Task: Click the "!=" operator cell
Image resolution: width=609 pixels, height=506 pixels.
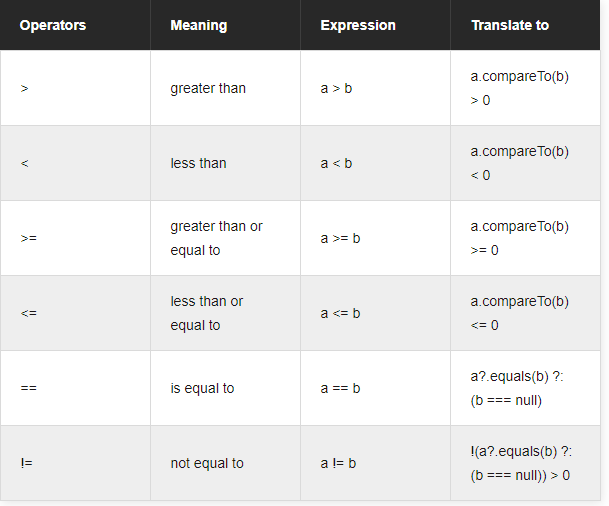Action: pyautogui.click(x=26, y=463)
